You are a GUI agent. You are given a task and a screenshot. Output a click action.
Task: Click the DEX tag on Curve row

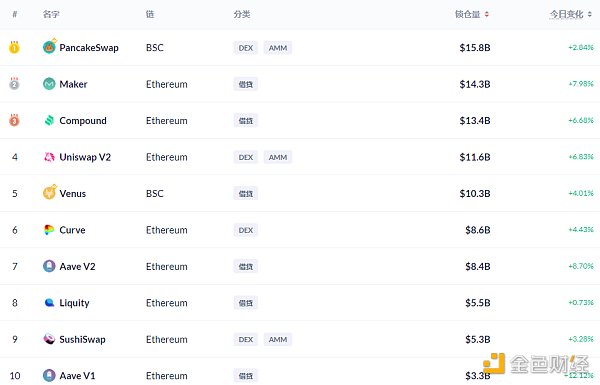pyautogui.click(x=246, y=230)
